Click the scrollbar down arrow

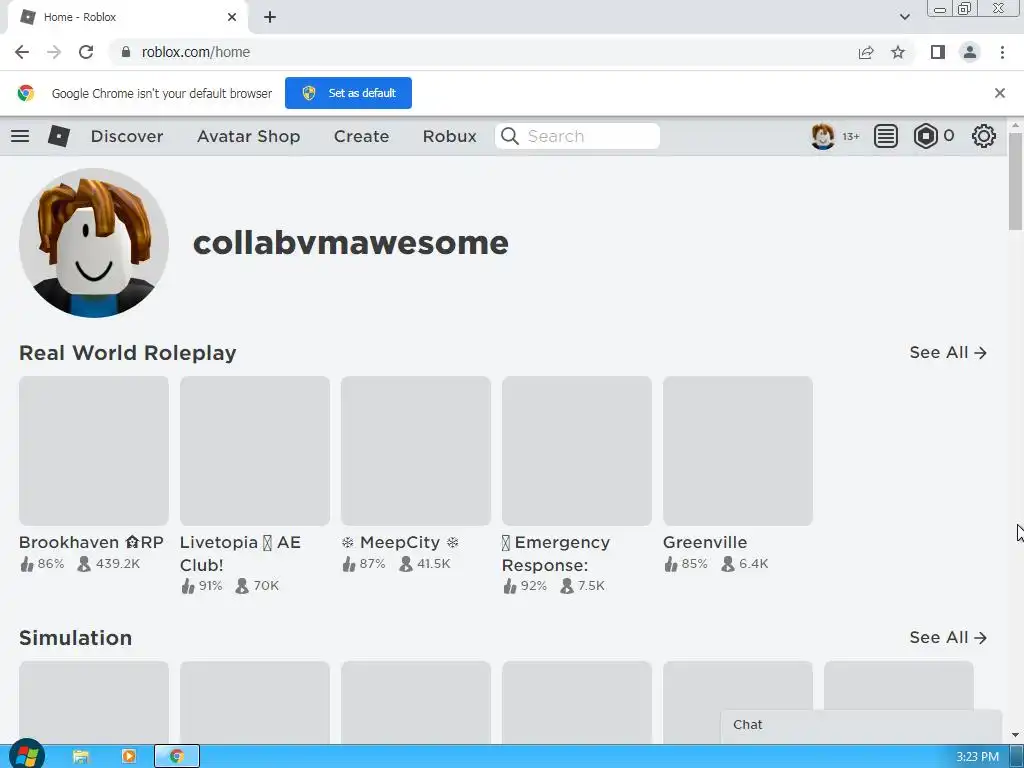coord(1015,735)
